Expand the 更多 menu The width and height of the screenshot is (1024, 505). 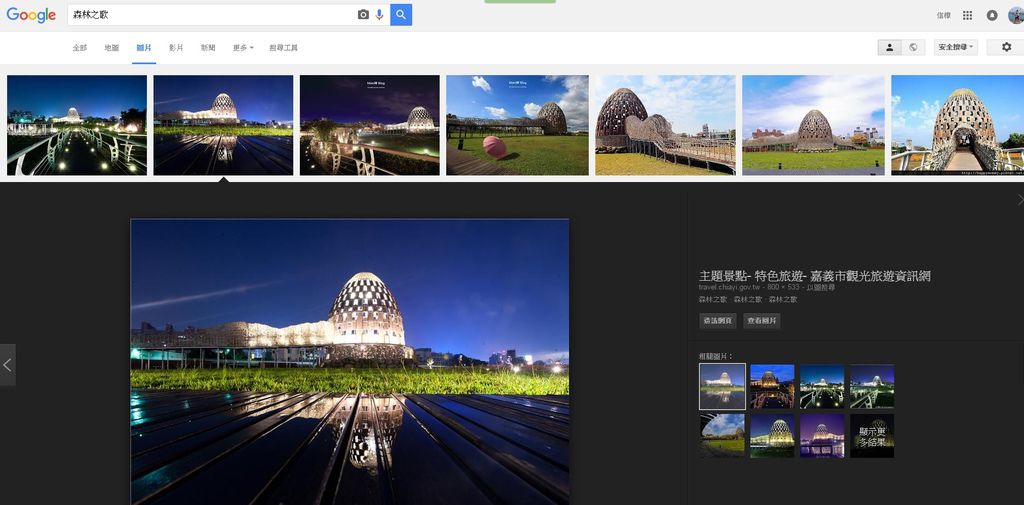[243, 48]
